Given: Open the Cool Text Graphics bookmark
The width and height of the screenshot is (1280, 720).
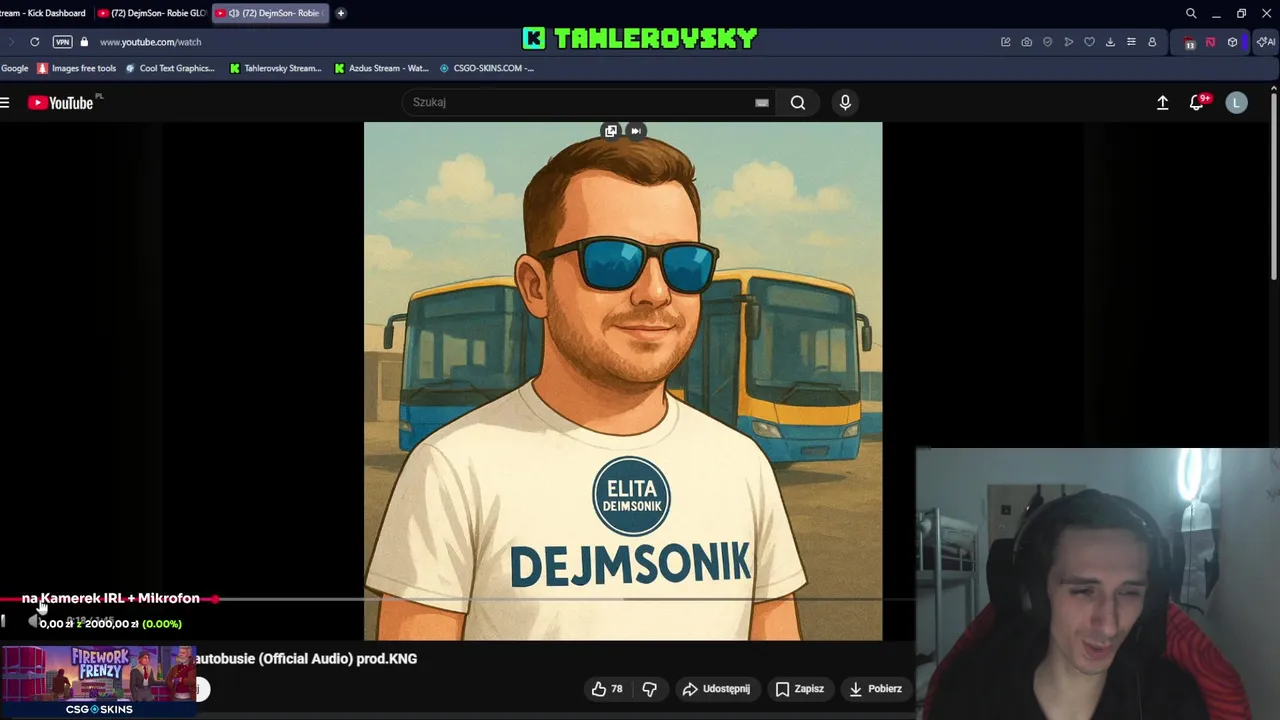Looking at the screenshot, I should [170, 68].
